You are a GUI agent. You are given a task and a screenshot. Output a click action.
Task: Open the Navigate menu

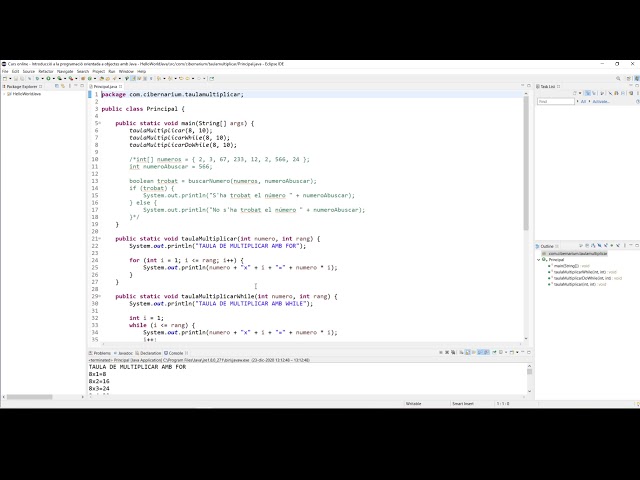click(65, 71)
